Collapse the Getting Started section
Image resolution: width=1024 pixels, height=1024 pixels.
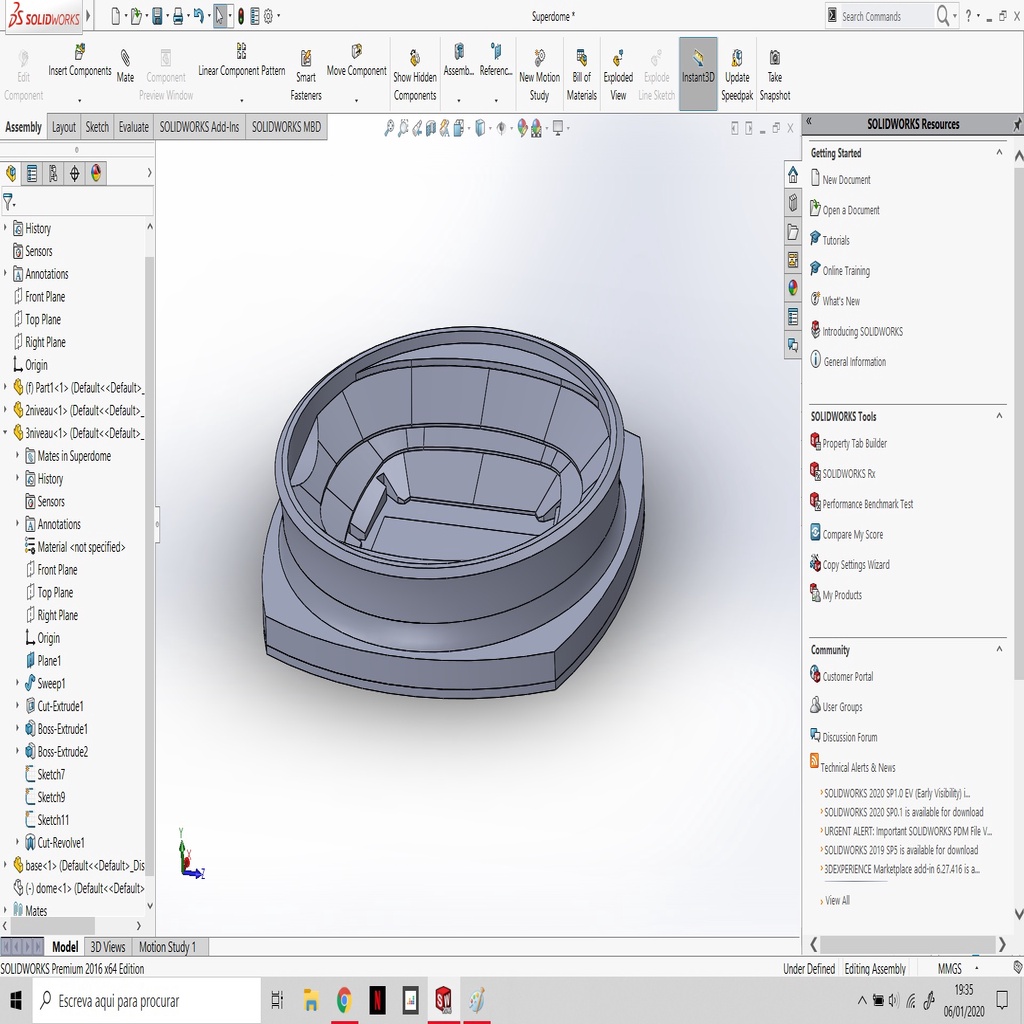click(998, 153)
